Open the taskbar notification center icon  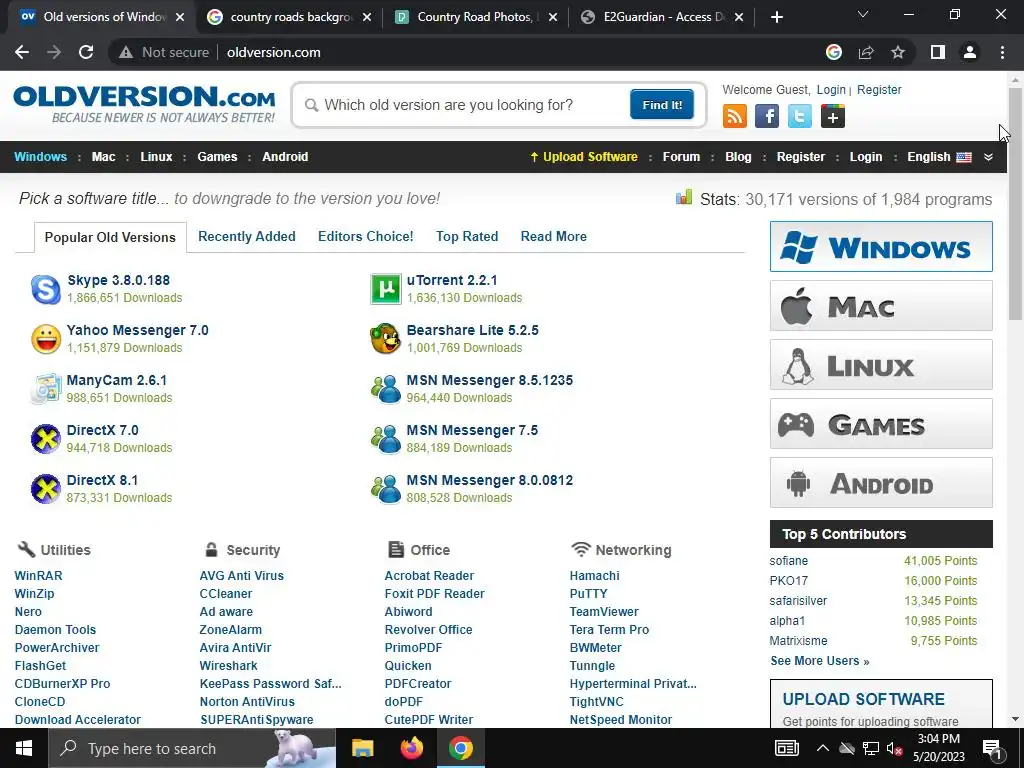point(991,748)
